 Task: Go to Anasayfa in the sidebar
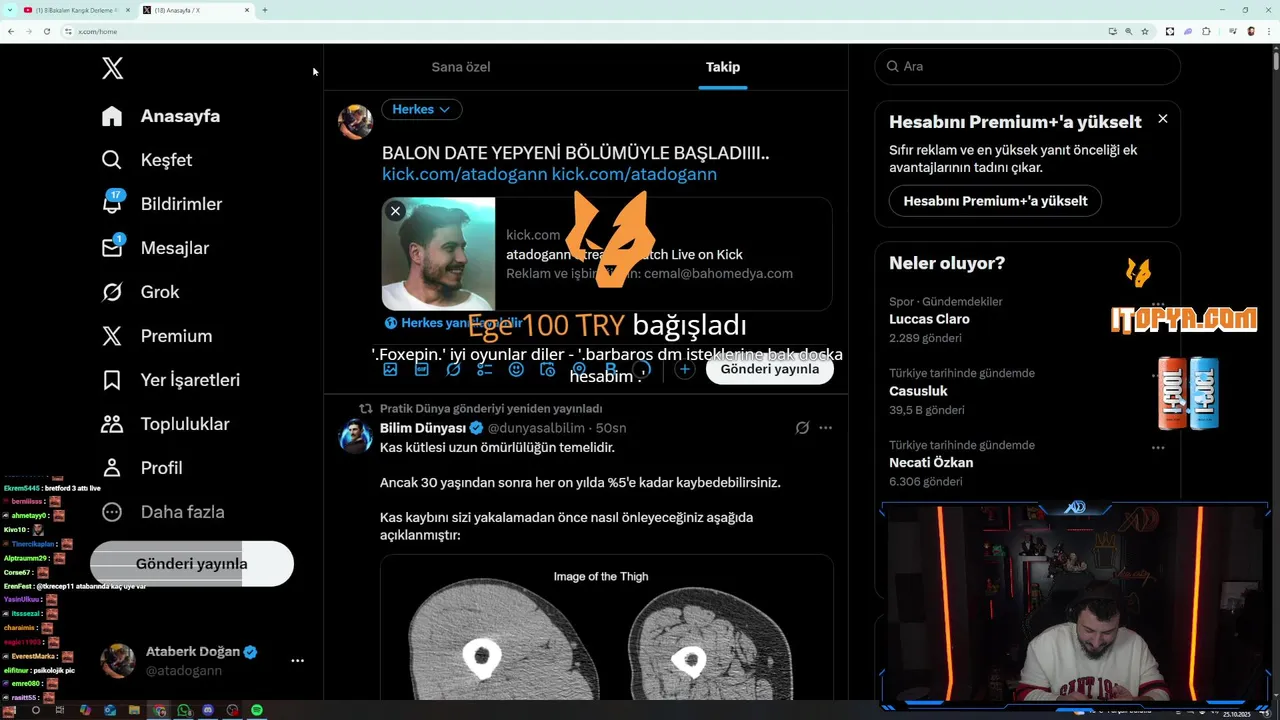[x=161, y=116]
